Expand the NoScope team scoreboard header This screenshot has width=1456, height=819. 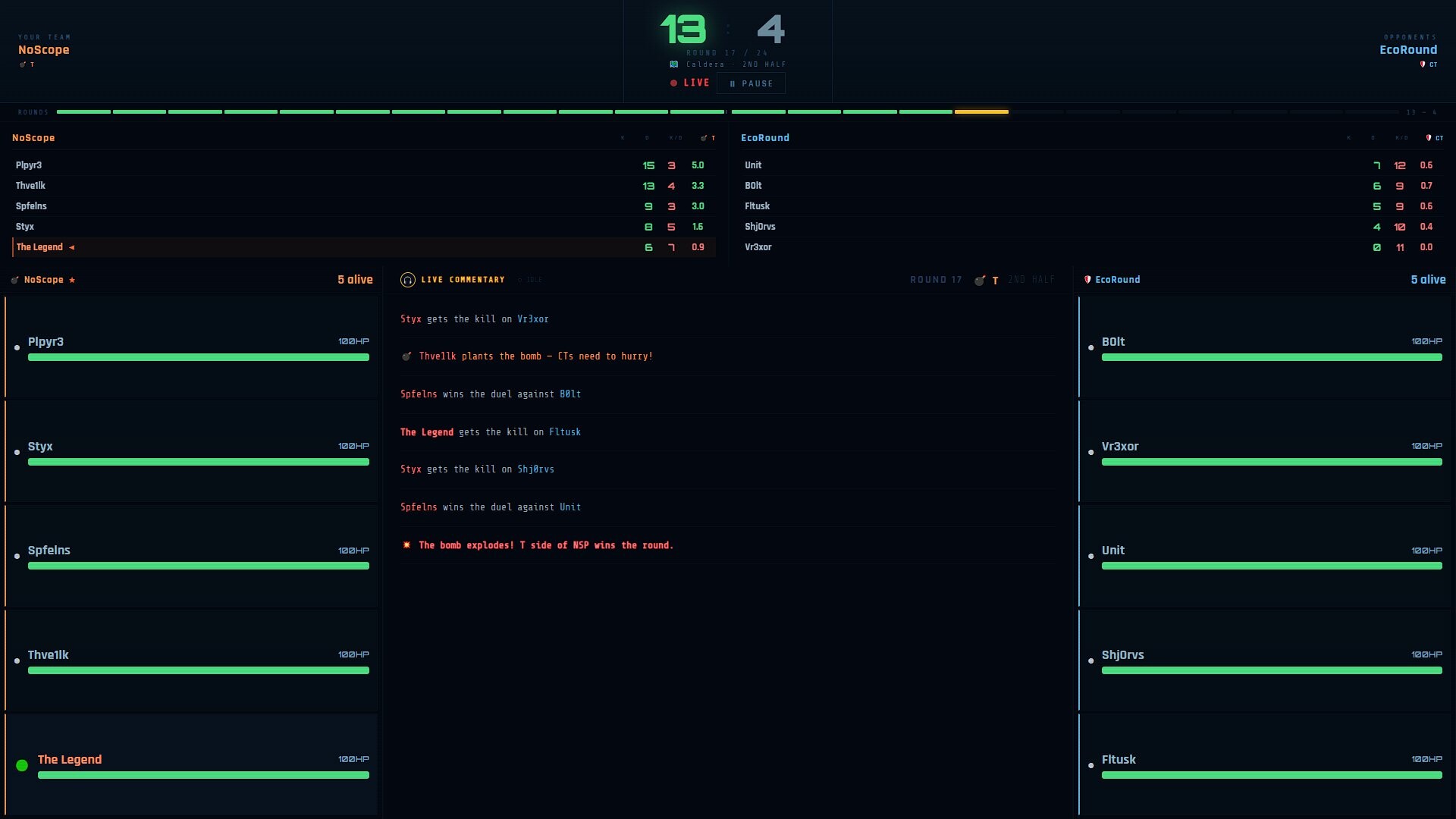33,138
